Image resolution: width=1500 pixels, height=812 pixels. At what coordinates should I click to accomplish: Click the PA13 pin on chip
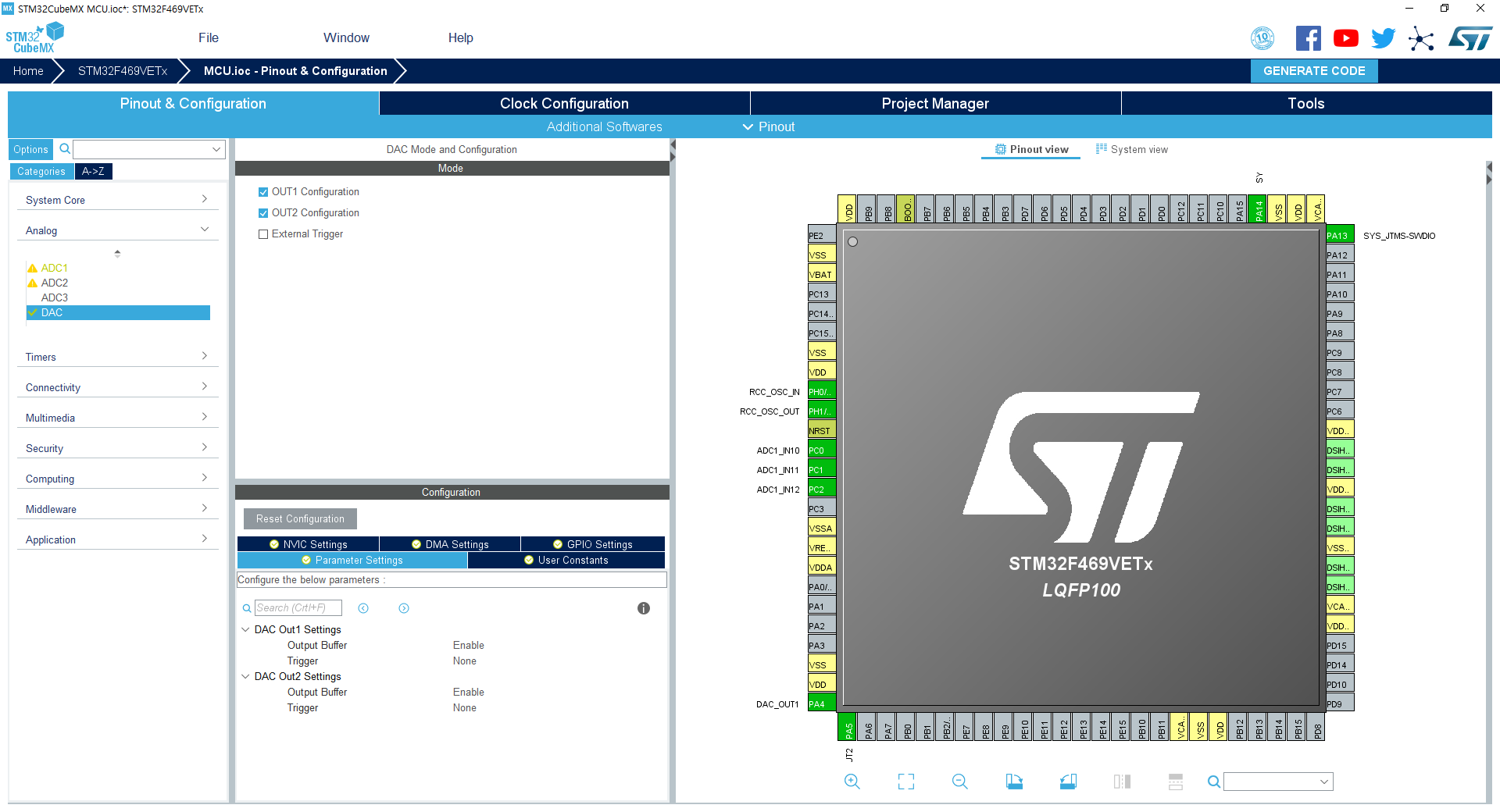point(1340,235)
